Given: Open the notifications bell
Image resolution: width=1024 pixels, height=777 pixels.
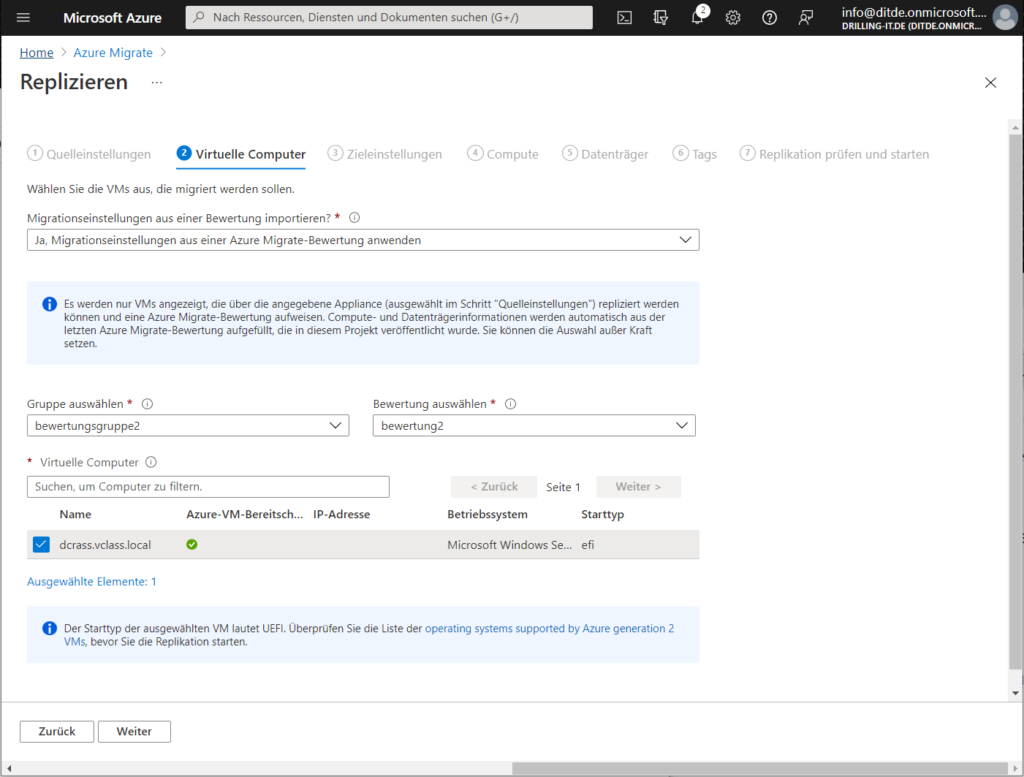Looking at the screenshot, I should (x=697, y=17).
